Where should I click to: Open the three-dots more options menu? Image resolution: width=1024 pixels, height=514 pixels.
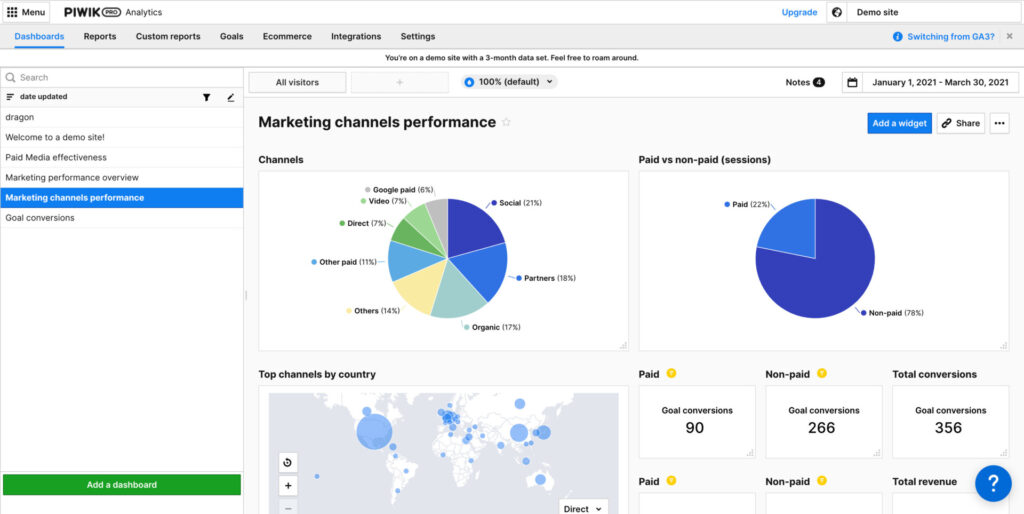[1000, 123]
